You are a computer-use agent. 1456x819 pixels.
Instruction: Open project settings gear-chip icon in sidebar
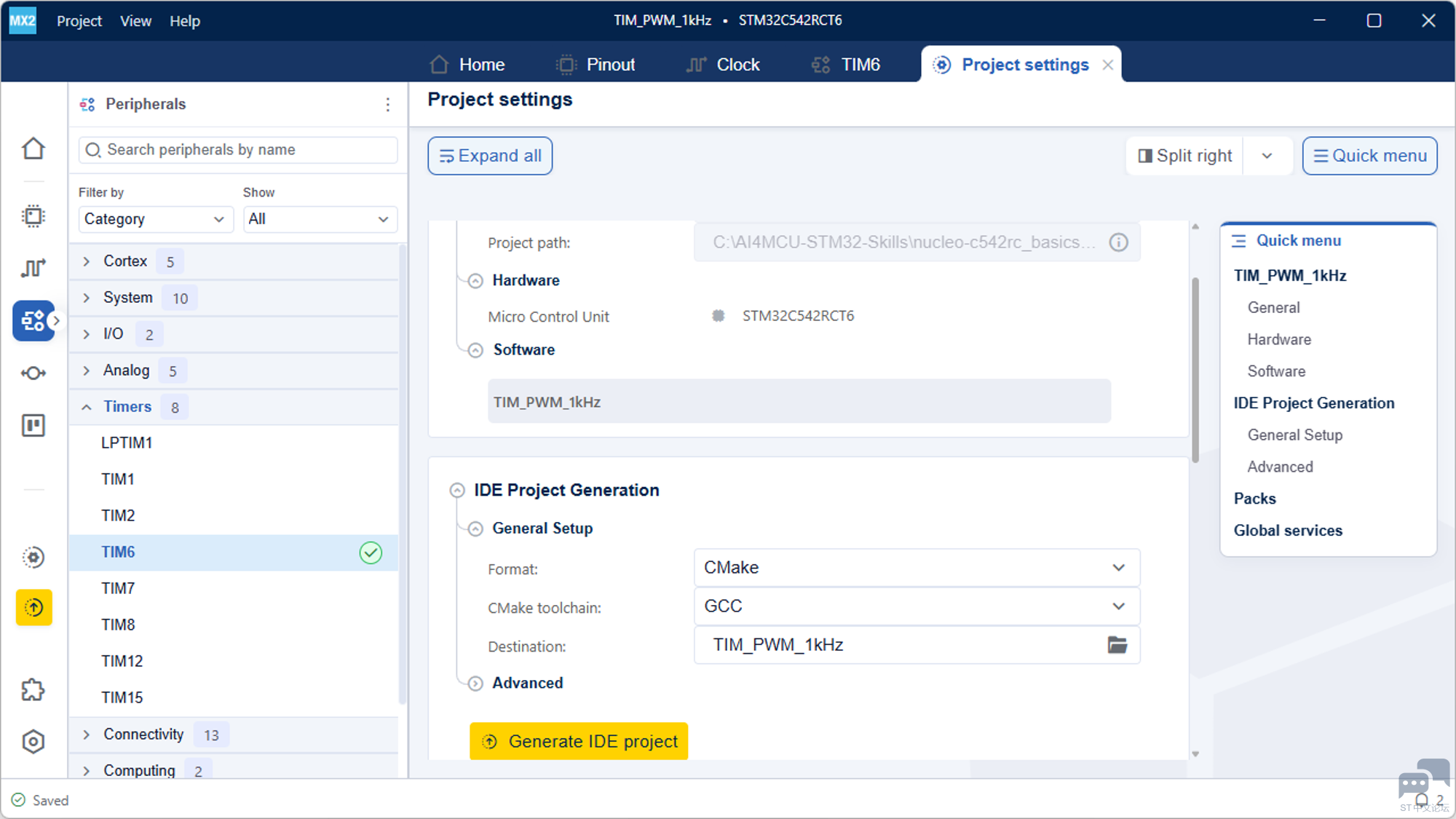33,557
